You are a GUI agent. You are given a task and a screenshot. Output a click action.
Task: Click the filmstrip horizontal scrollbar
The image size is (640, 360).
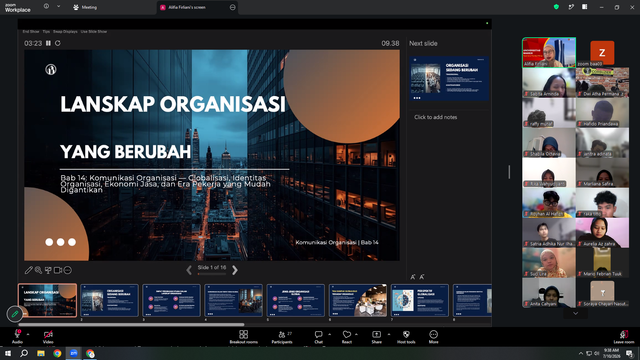click(131, 325)
